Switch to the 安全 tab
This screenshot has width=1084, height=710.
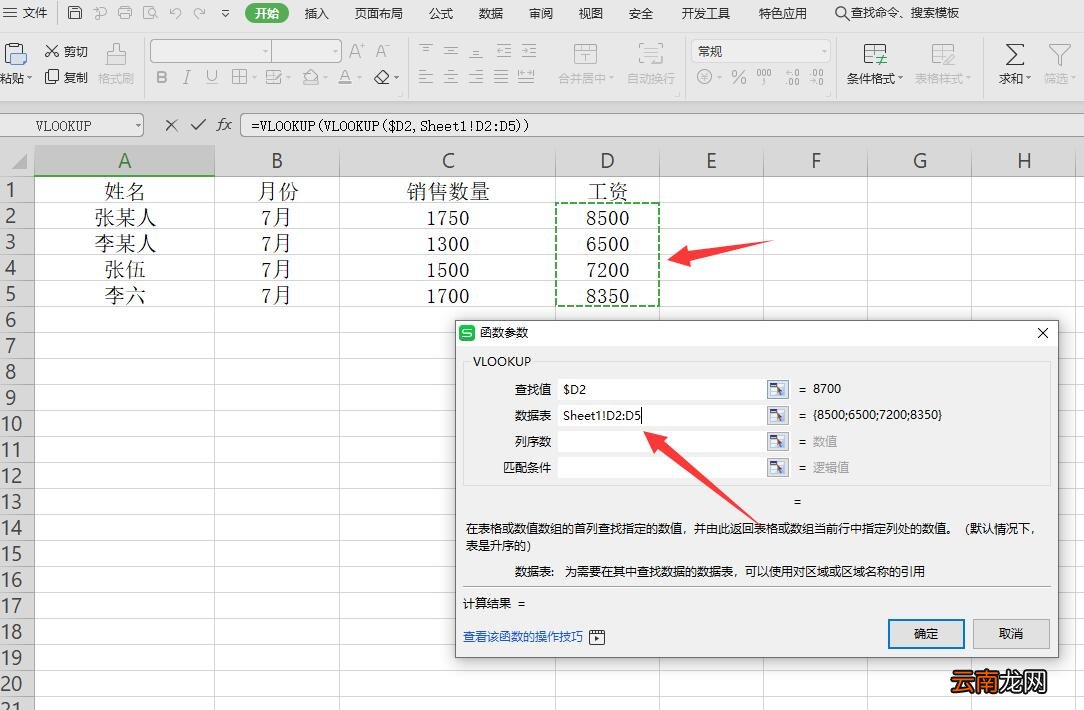click(641, 13)
